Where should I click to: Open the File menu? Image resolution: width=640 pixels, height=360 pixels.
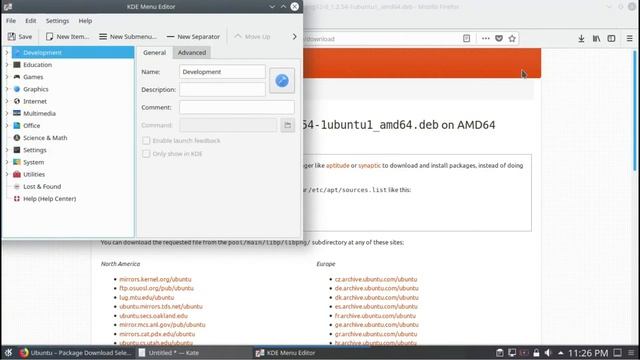(11, 20)
